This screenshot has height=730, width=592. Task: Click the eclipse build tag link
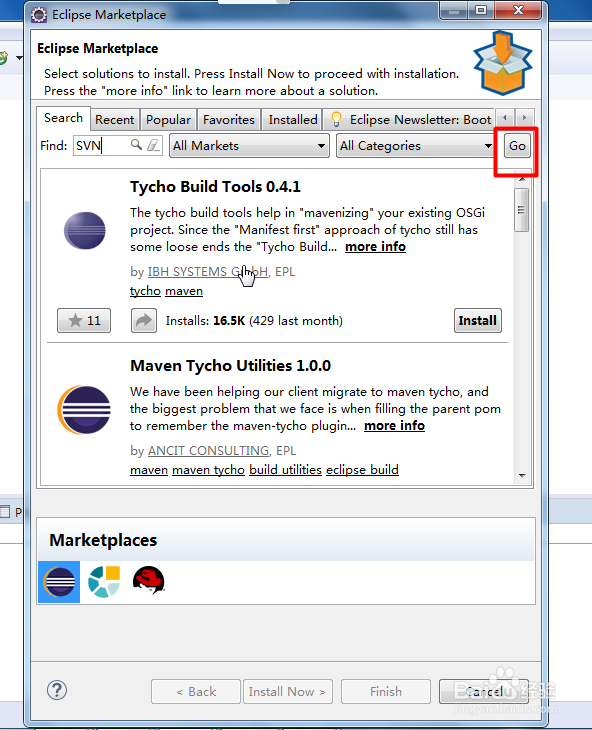click(362, 470)
